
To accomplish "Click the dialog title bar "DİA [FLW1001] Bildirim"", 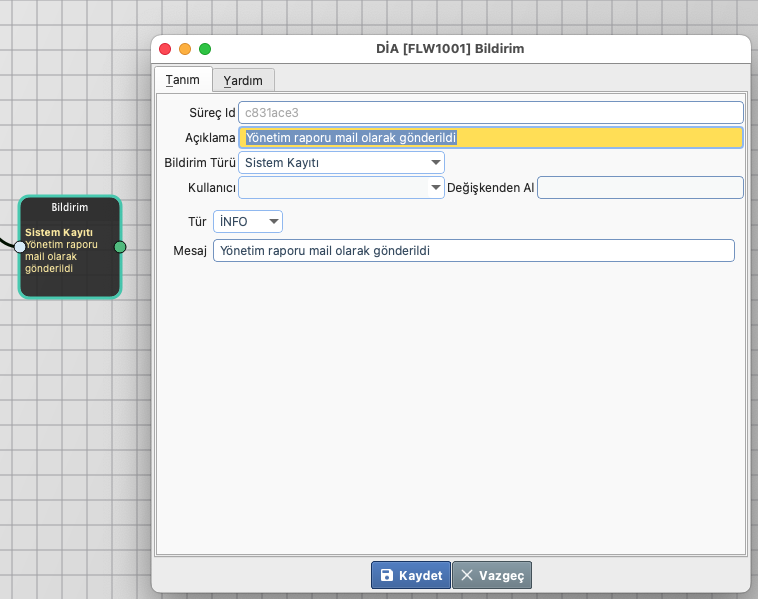I will coord(450,48).
